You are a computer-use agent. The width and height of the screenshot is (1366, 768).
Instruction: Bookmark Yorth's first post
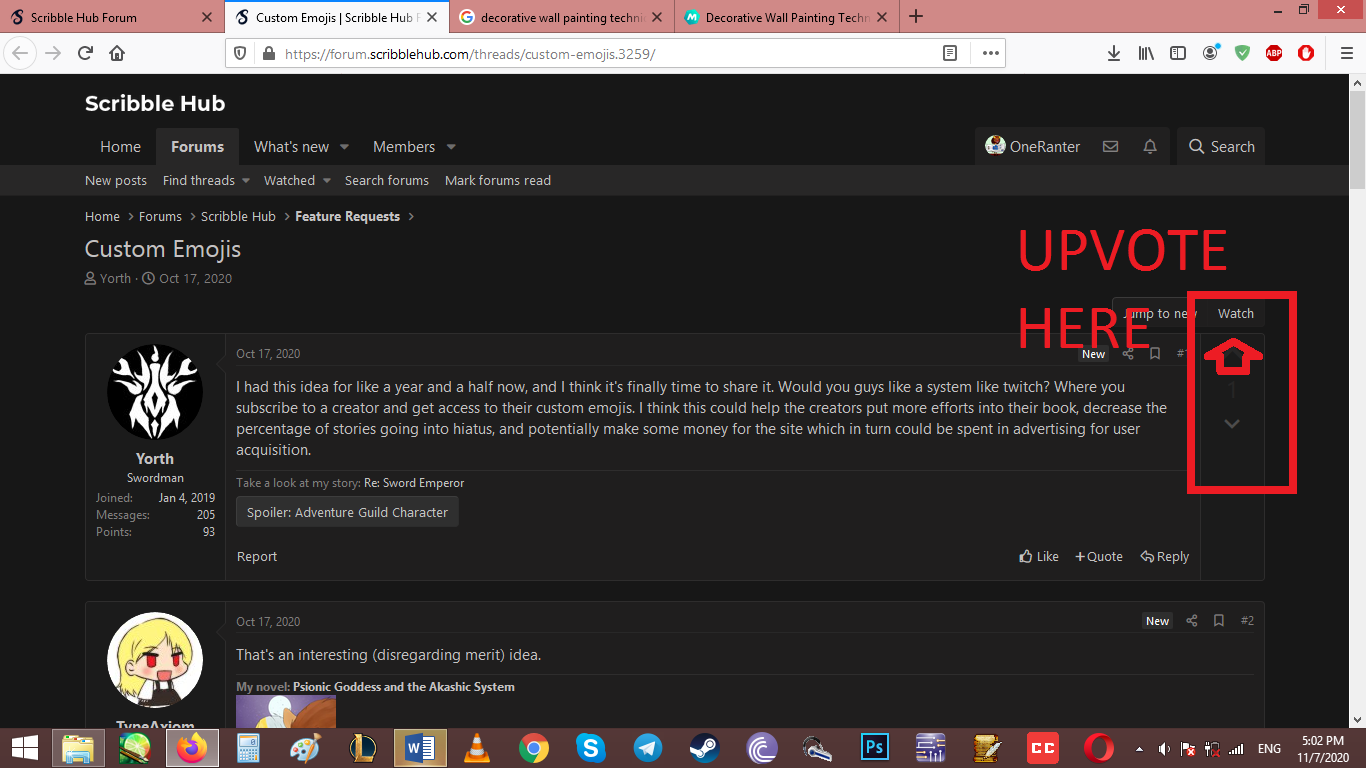tap(1155, 353)
